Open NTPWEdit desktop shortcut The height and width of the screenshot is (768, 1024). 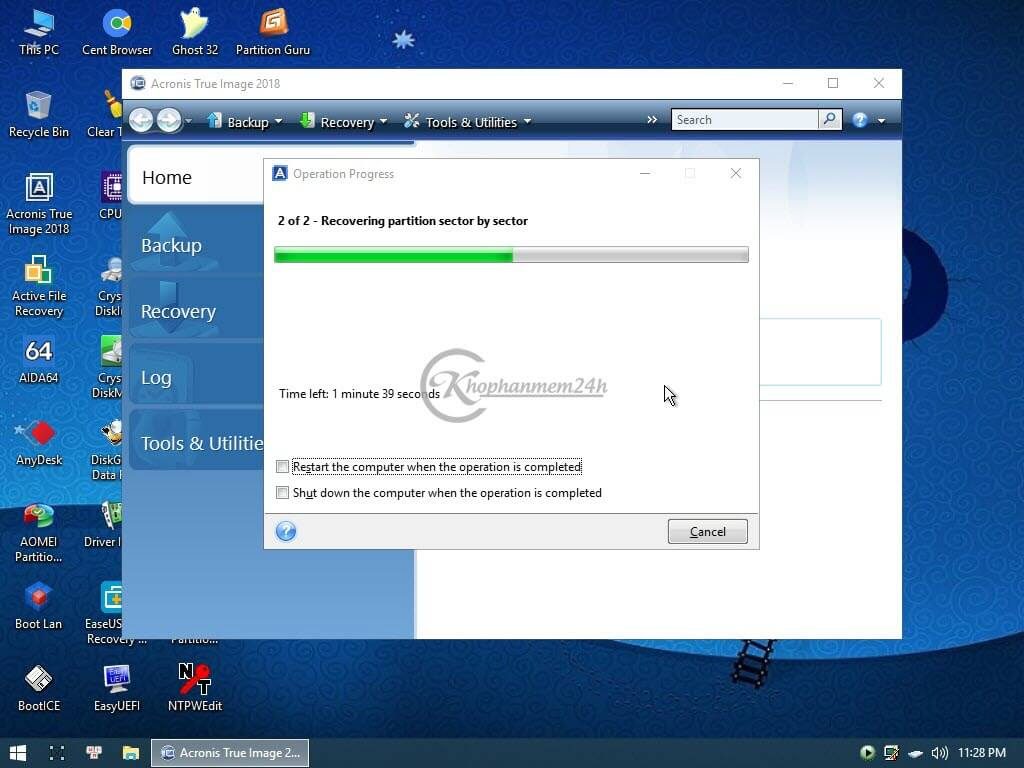tap(195, 688)
